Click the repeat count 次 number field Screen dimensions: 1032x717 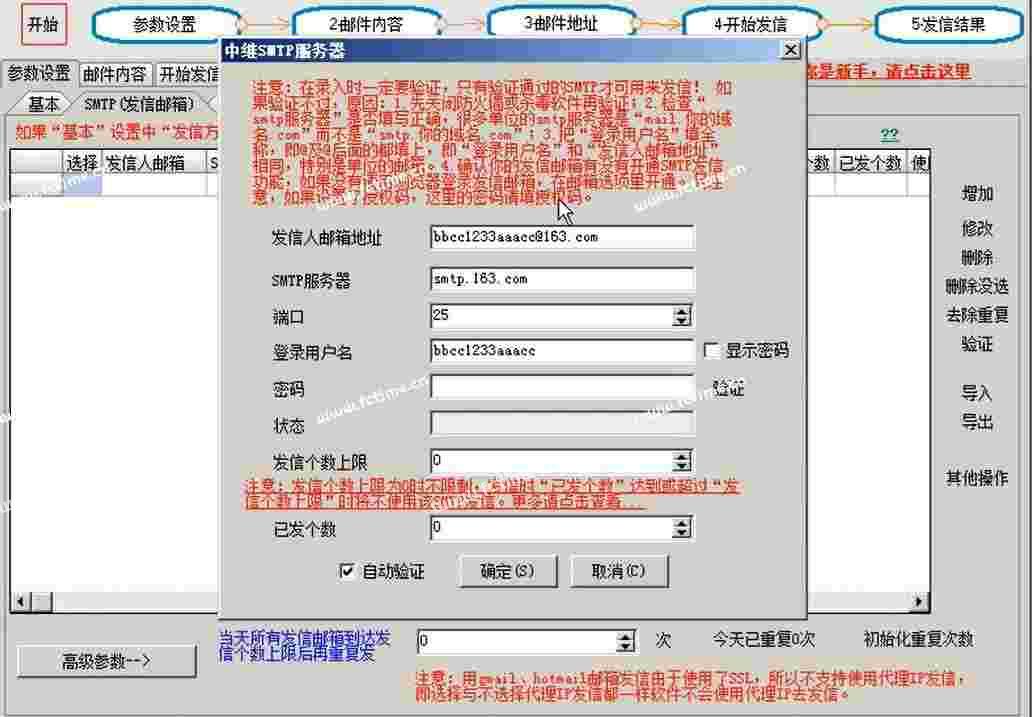click(x=519, y=641)
